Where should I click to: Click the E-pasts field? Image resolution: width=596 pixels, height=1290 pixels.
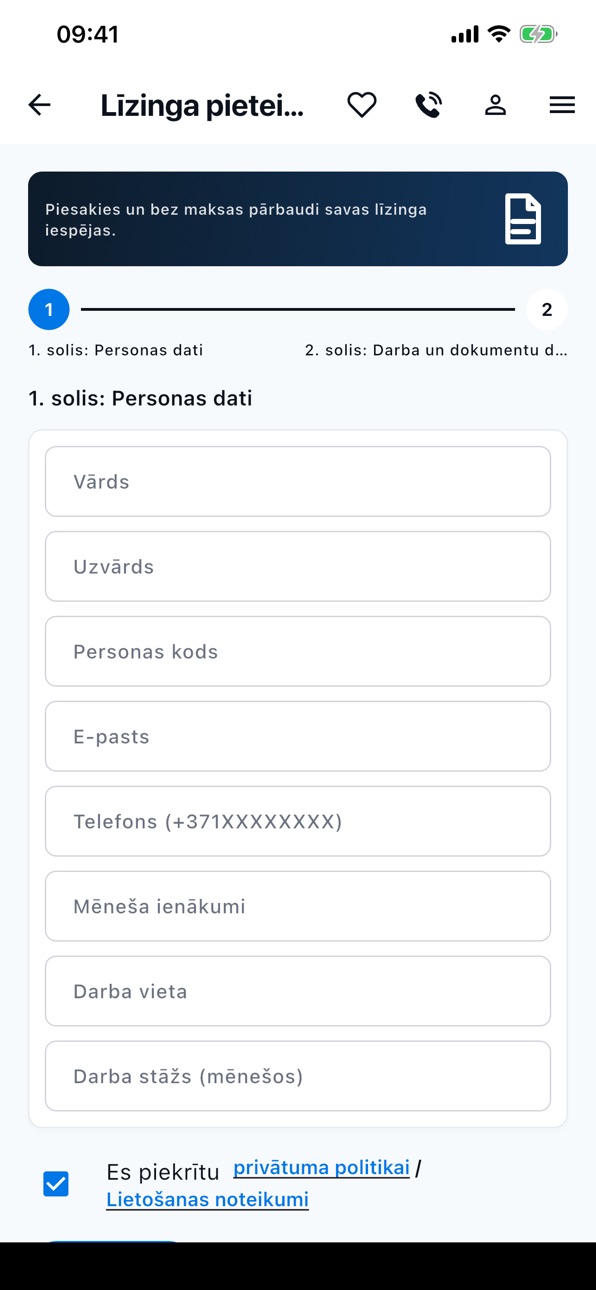click(298, 736)
